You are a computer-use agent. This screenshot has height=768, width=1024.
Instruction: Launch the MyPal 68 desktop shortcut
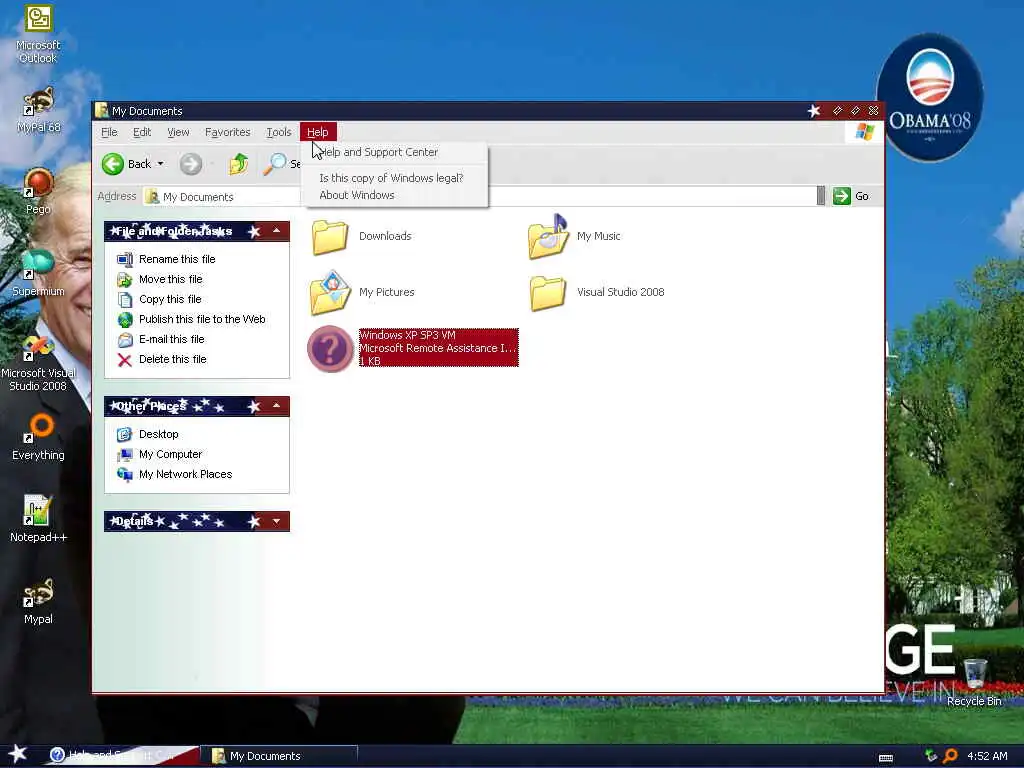pos(38,110)
